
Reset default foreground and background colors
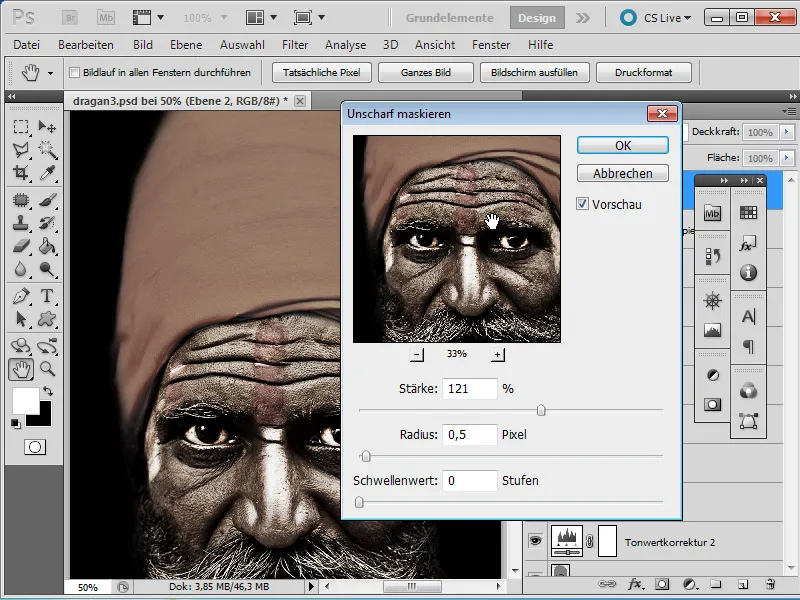pos(16,423)
